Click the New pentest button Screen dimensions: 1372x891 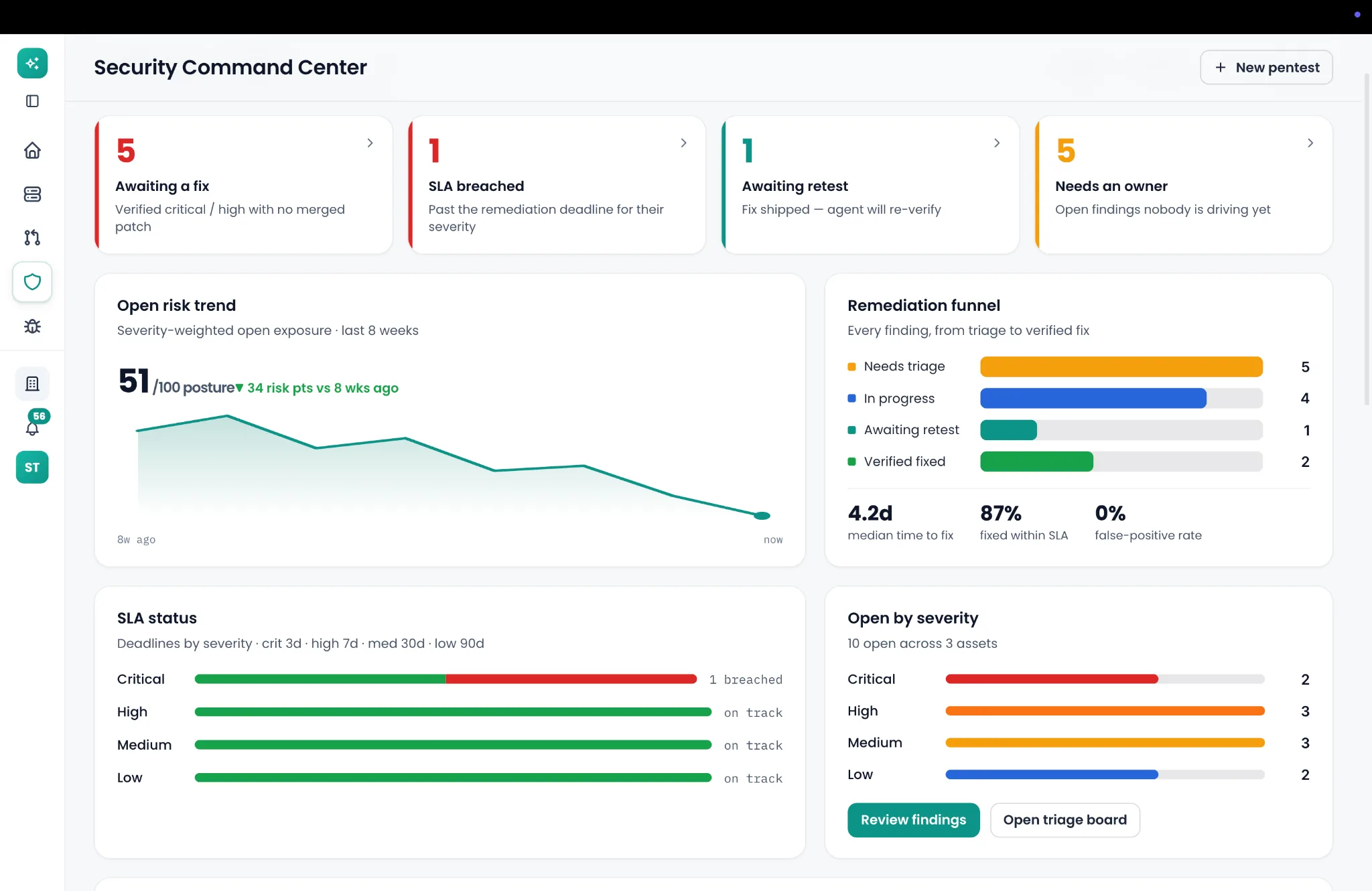point(1266,68)
